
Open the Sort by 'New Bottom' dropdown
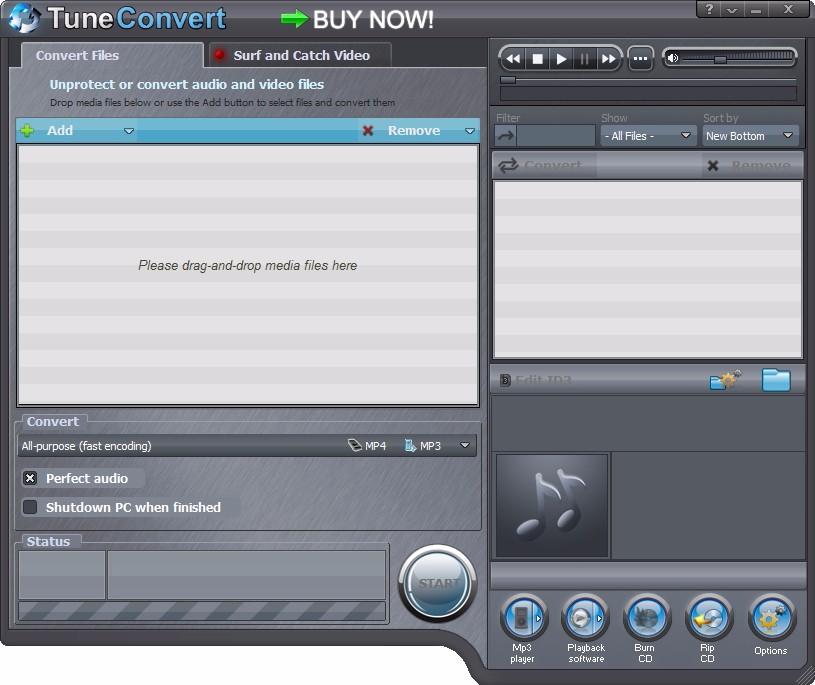[750, 136]
